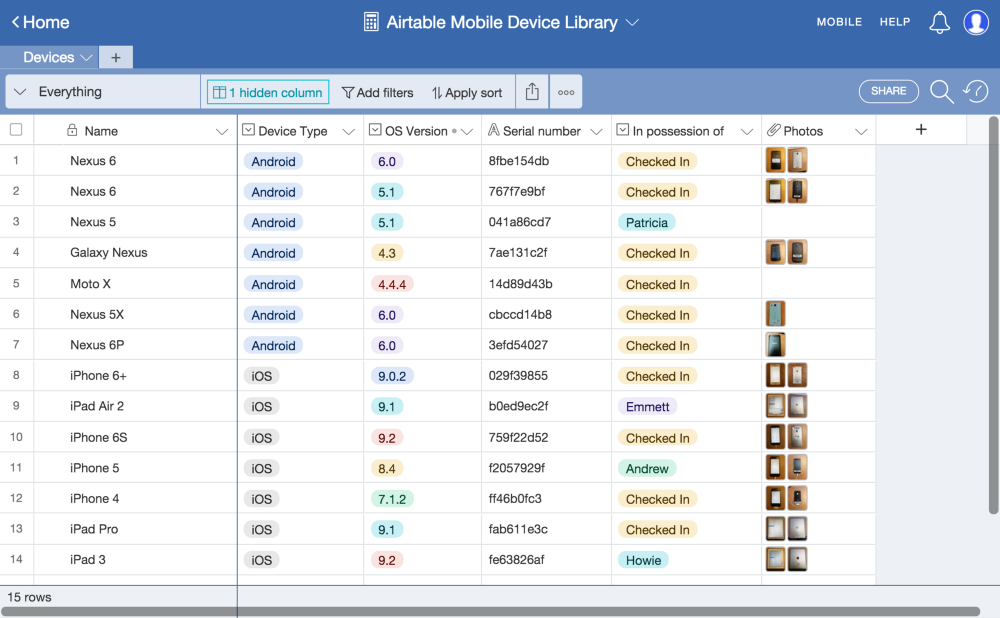Viewport: 1000px width, 618px height.
Task: Expand the Name column dropdown
Action: coord(221,131)
